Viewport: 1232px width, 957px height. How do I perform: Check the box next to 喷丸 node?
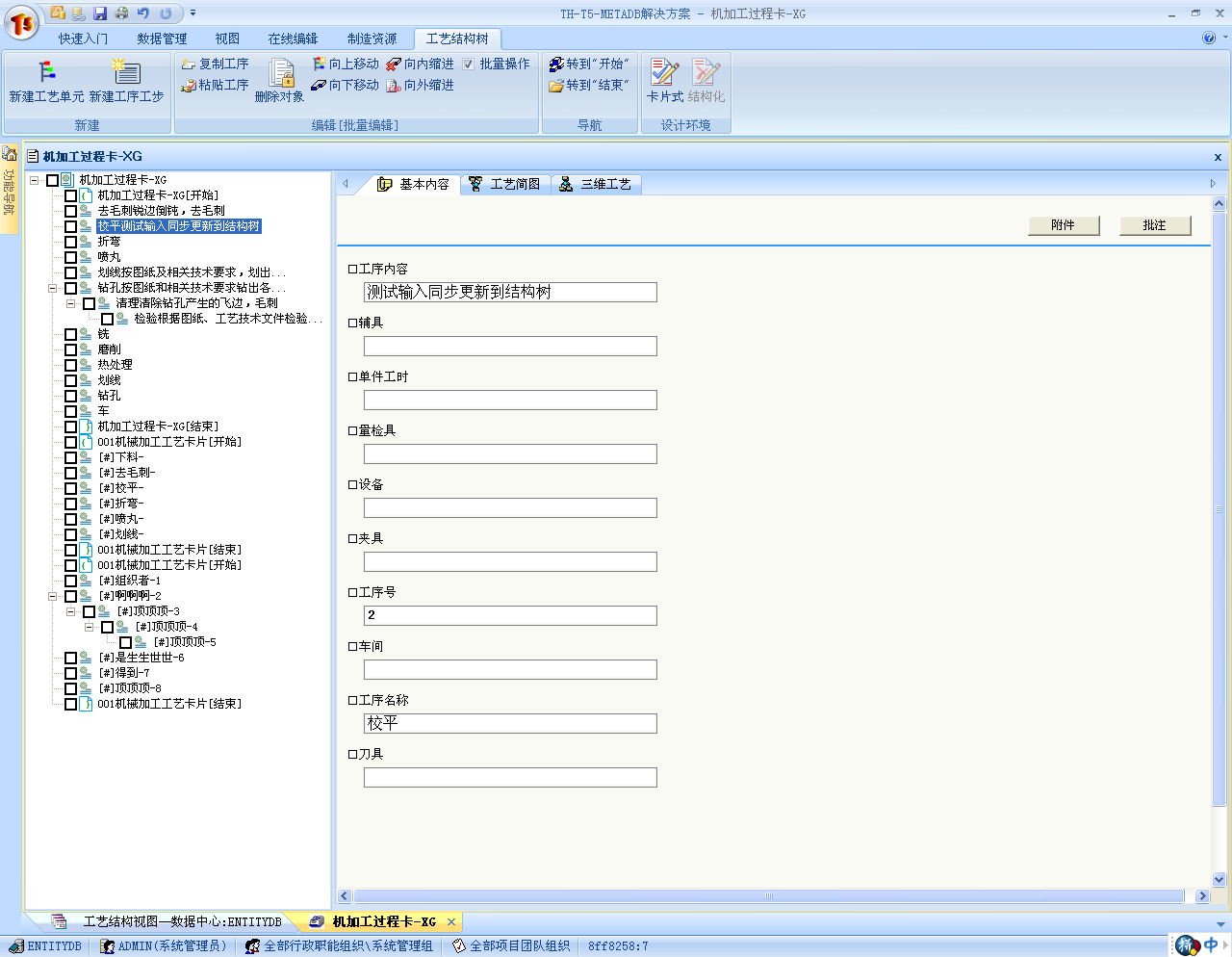70,257
